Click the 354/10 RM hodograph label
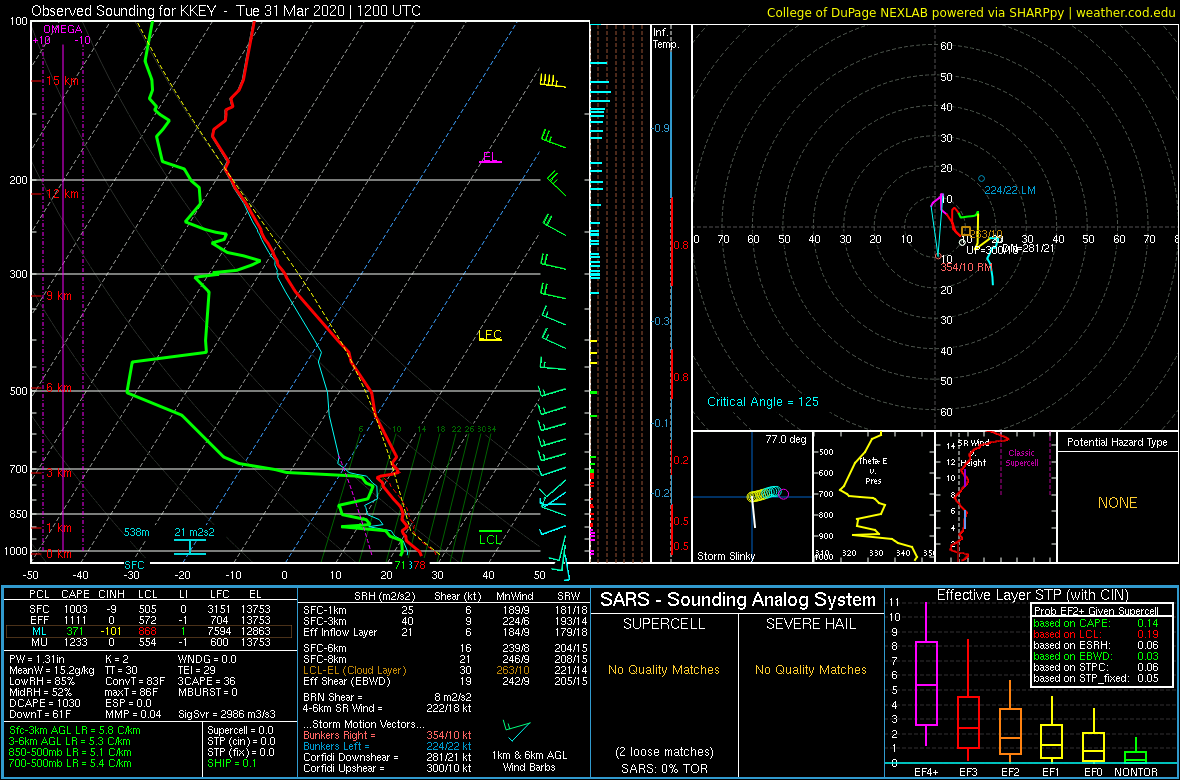 [x=966, y=266]
